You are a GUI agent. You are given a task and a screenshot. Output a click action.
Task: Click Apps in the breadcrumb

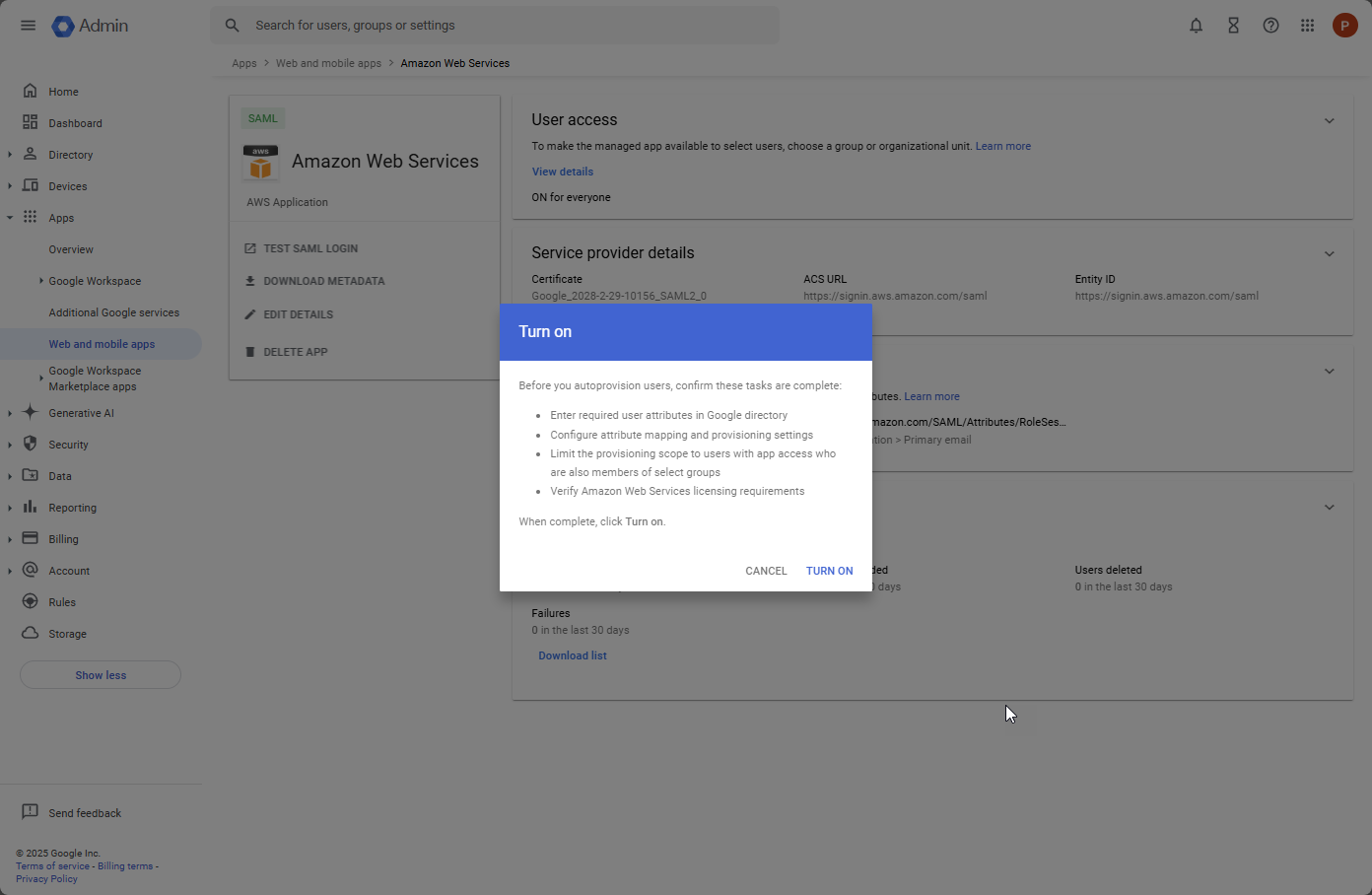(244, 63)
